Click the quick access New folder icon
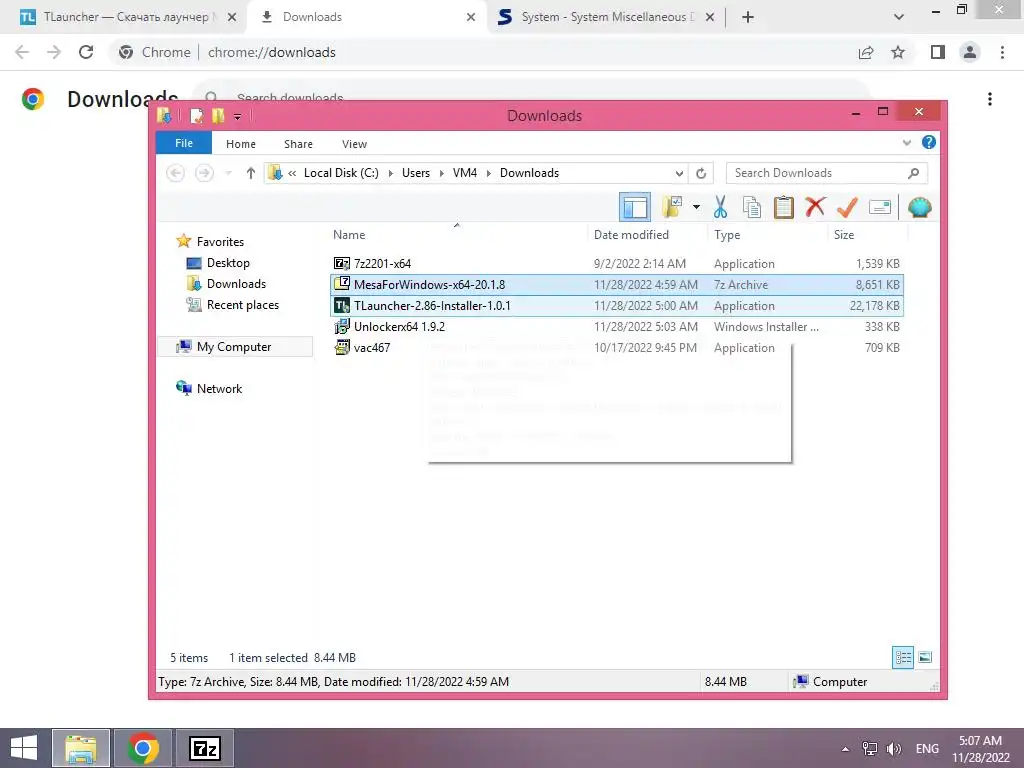Screen dimensions: 1024x768 [218, 116]
